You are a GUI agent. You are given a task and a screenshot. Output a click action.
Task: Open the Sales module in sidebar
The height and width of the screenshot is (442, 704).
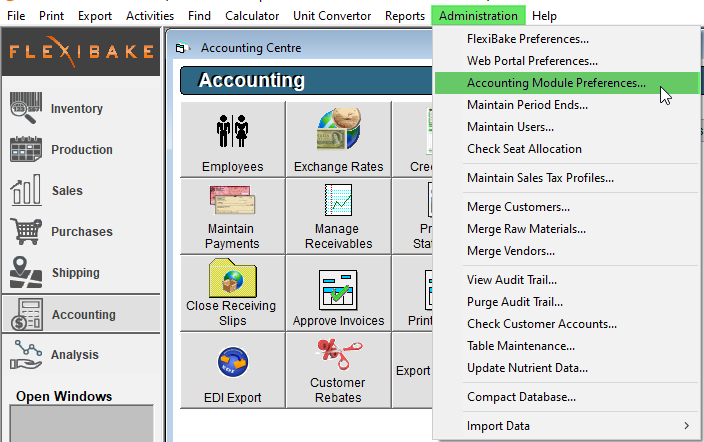(81, 190)
